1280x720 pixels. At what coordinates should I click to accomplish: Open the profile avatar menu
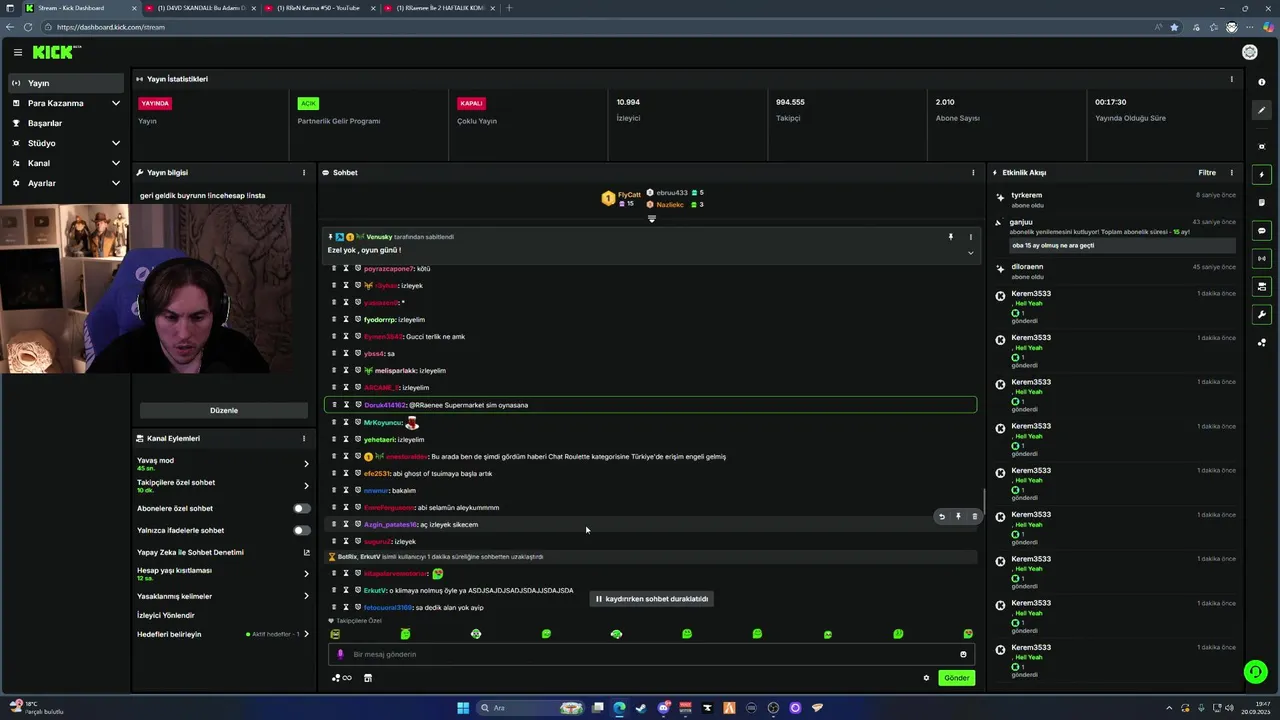click(1249, 52)
